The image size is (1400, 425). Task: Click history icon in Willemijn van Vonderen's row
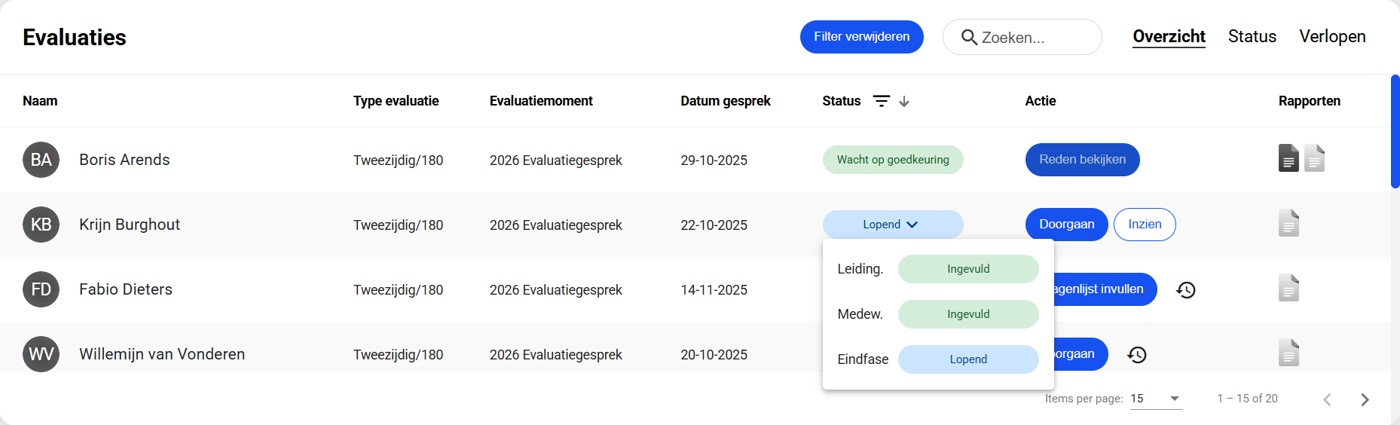point(1137,354)
